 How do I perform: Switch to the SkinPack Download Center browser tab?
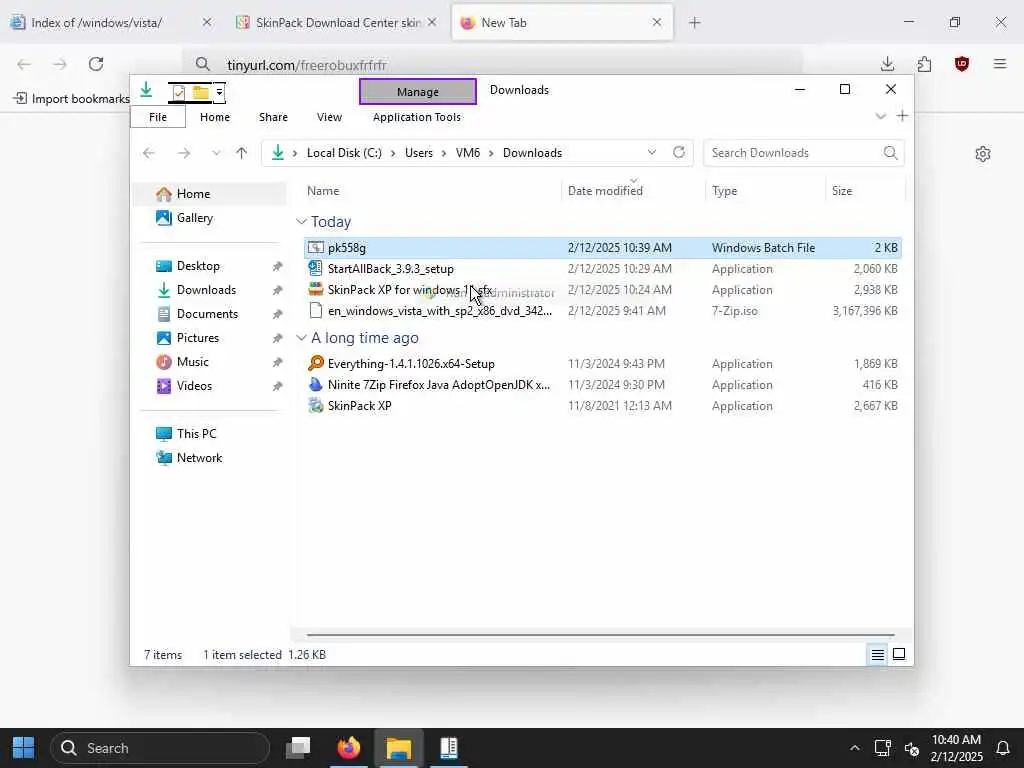336,23
